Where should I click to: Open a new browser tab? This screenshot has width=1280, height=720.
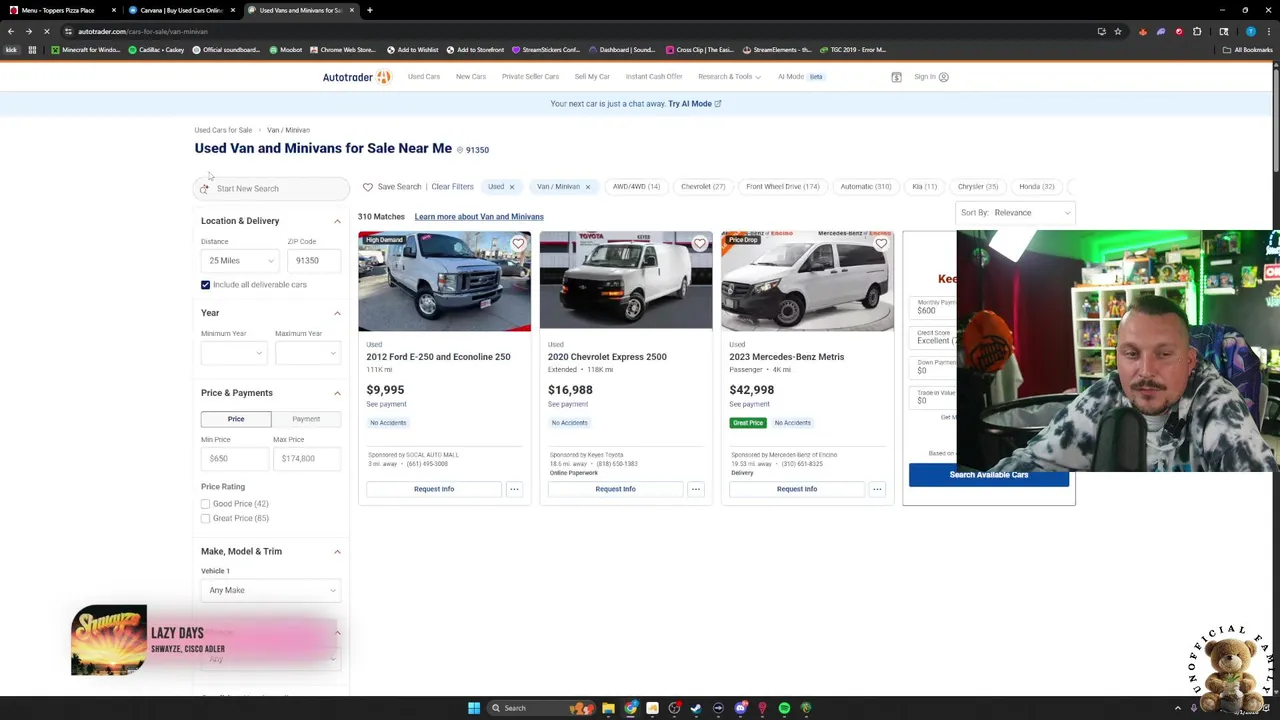click(369, 10)
